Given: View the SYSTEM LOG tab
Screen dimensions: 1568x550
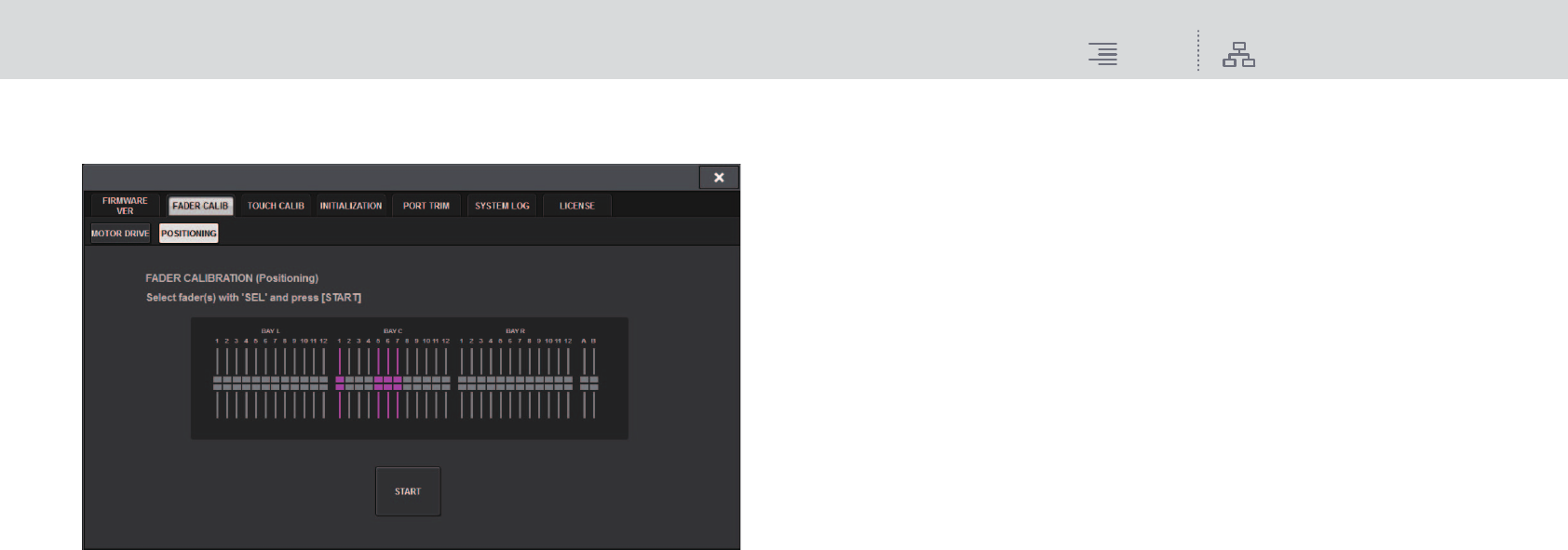Looking at the screenshot, I should click(502, 206).
